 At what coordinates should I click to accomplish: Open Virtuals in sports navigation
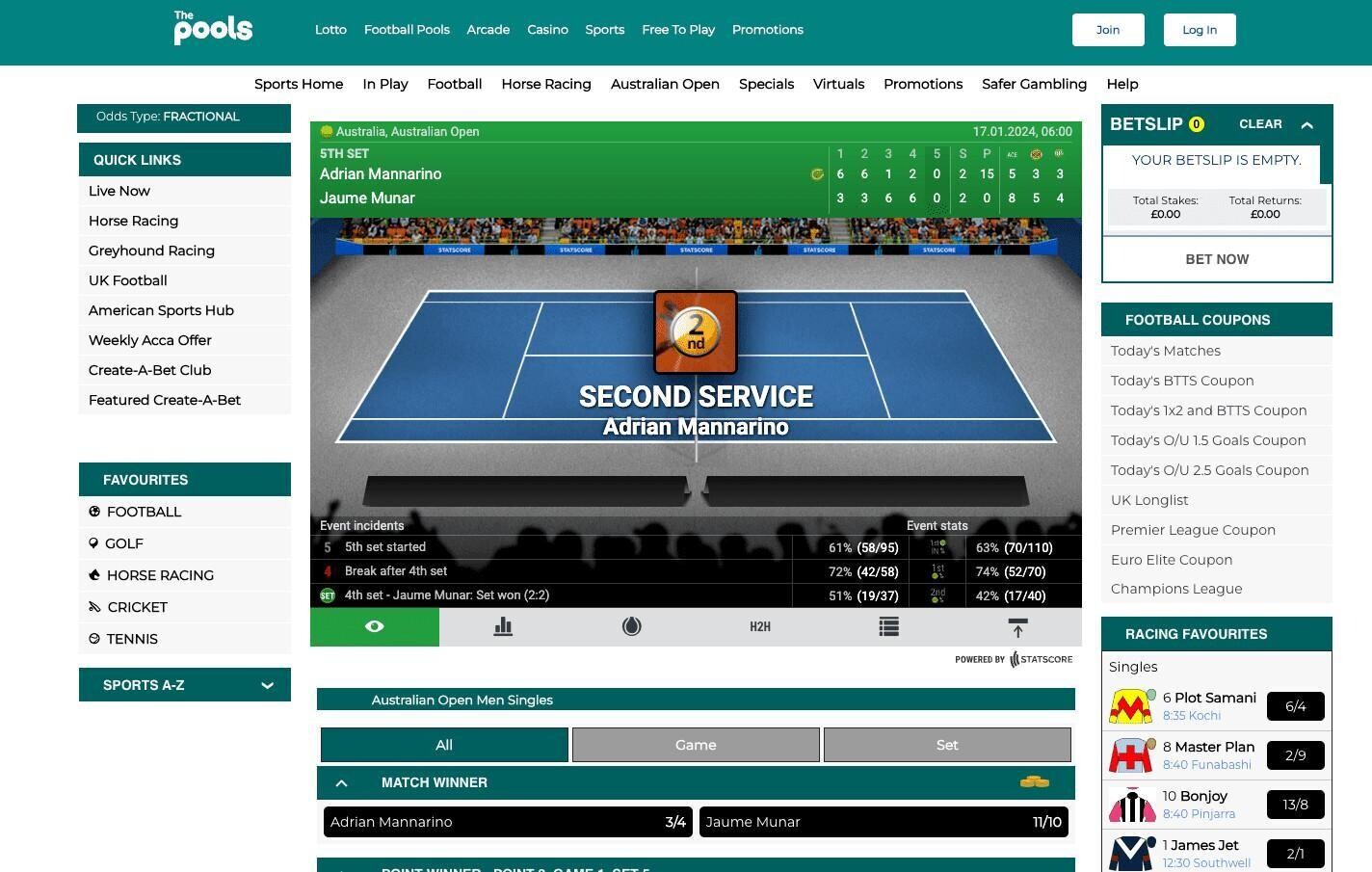(x=838, y=84)
